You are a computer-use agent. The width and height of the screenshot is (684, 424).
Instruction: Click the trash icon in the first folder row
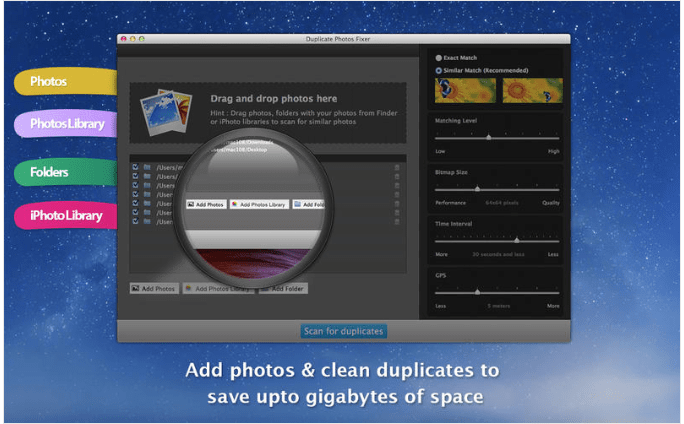(x=397, y=167)
